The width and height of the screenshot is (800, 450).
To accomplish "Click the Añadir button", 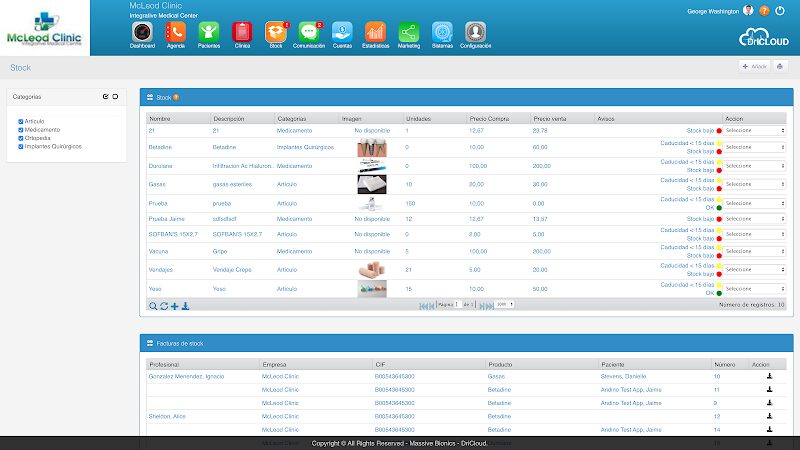I will coord(755,66).
